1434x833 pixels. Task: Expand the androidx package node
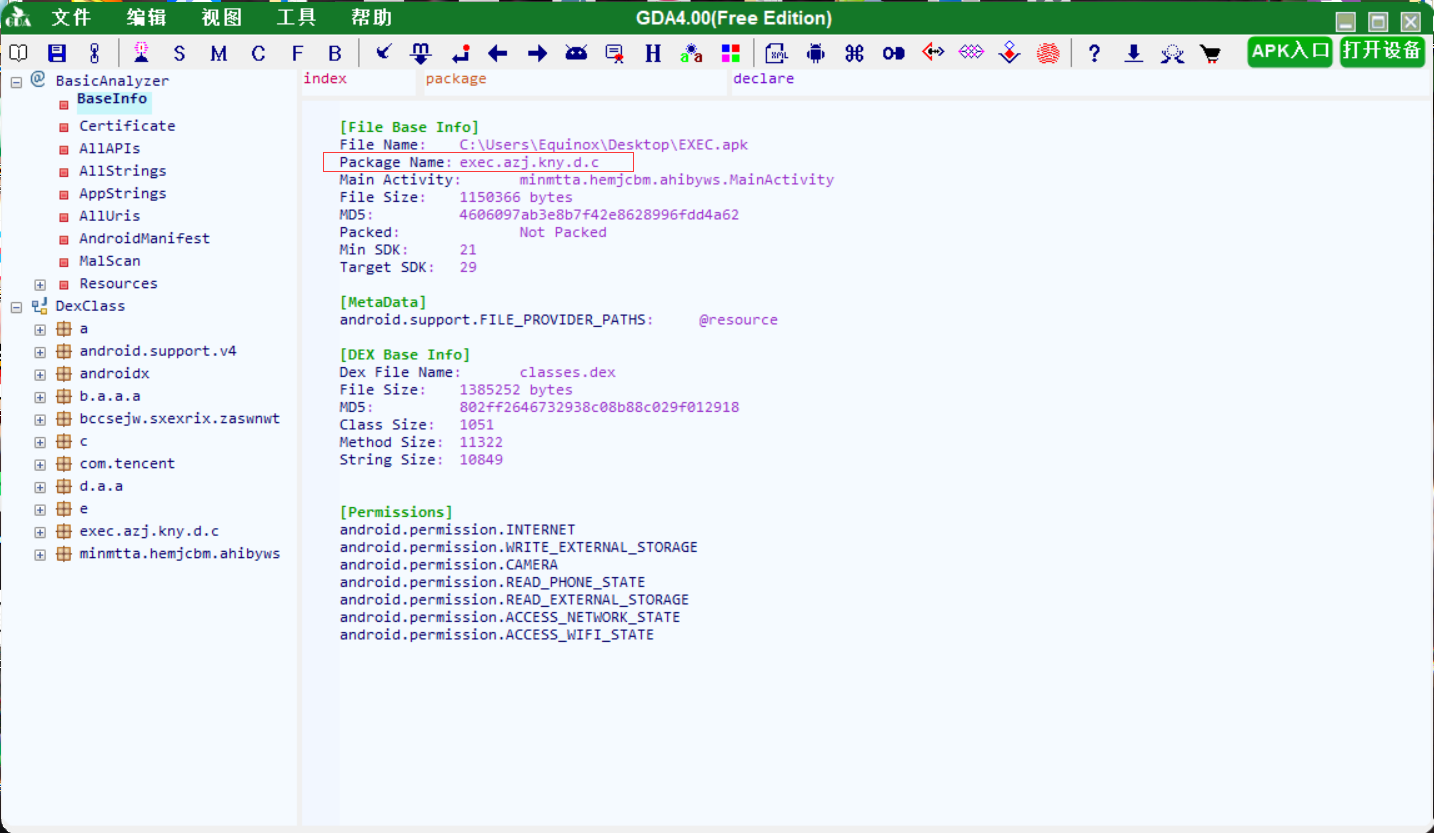[x=40, y=375]
